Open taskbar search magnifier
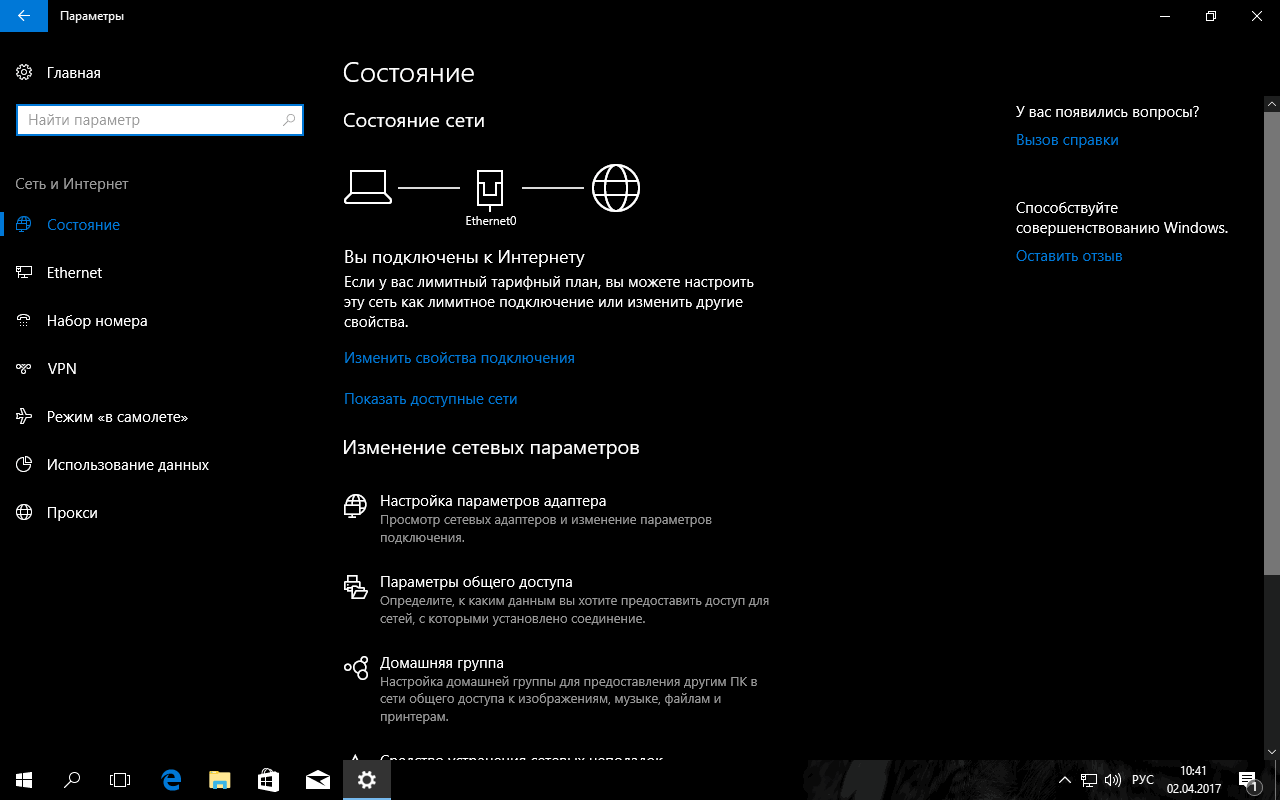1280x800 pixels. pyautogui.click(x=72, y=780)
